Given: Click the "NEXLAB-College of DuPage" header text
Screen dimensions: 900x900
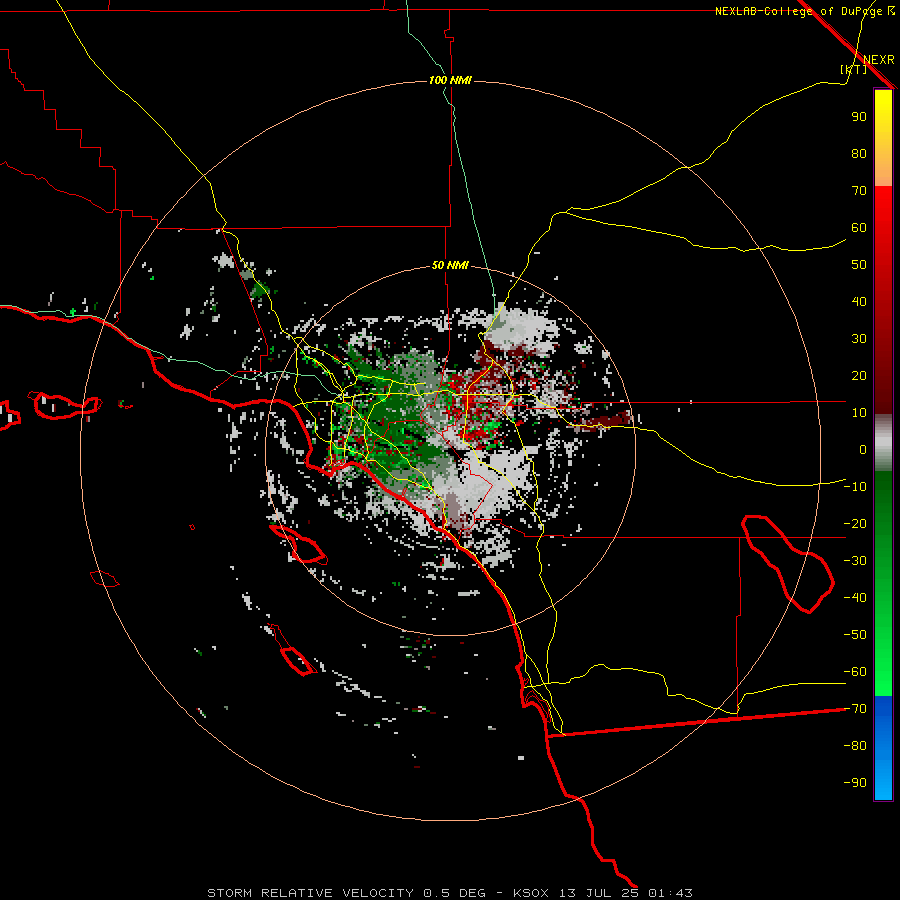Looking at the screenshot, I should 798,11.
